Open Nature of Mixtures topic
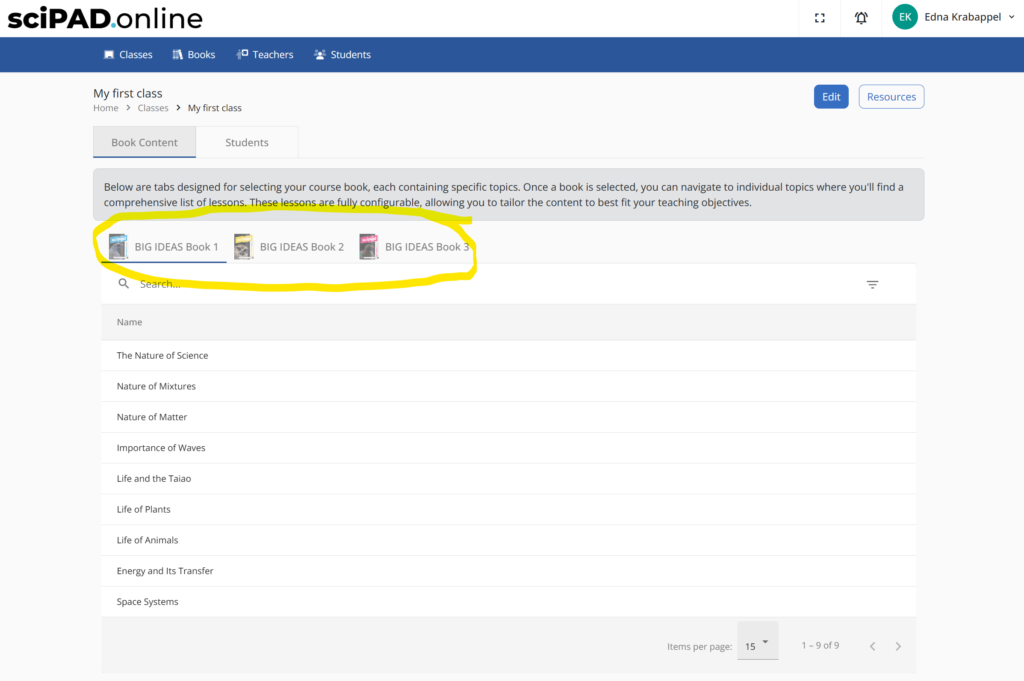Image resolution: width=1024 pixels, height=681 pixels. point(509,386)
